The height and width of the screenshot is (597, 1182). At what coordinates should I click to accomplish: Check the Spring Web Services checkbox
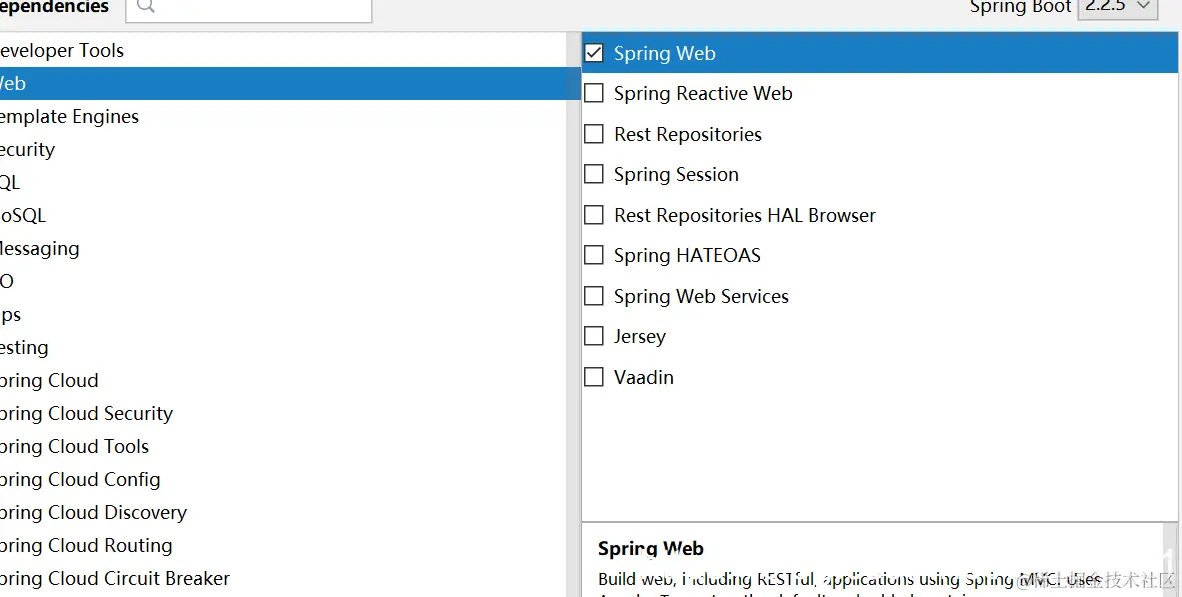click(x=594, y=295)
